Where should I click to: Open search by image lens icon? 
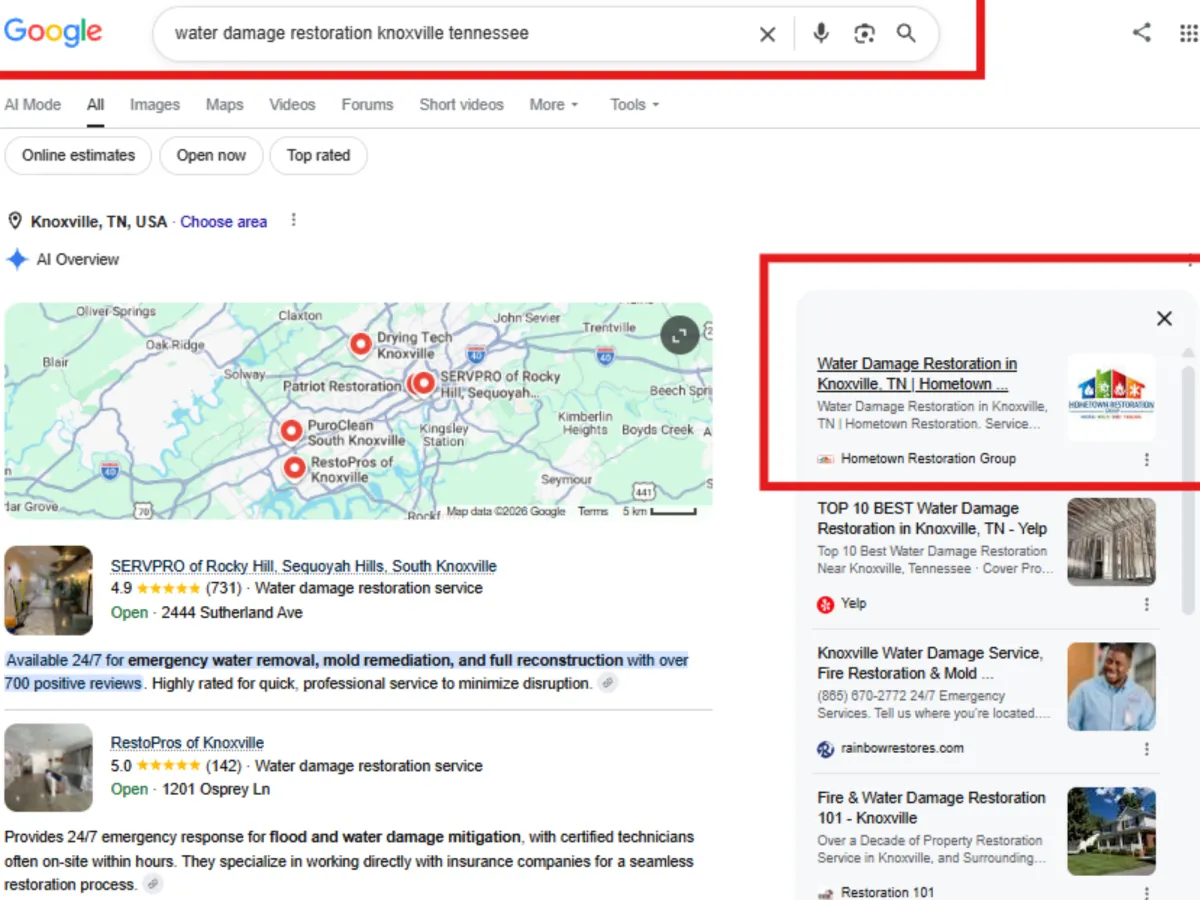pos(864,34)
